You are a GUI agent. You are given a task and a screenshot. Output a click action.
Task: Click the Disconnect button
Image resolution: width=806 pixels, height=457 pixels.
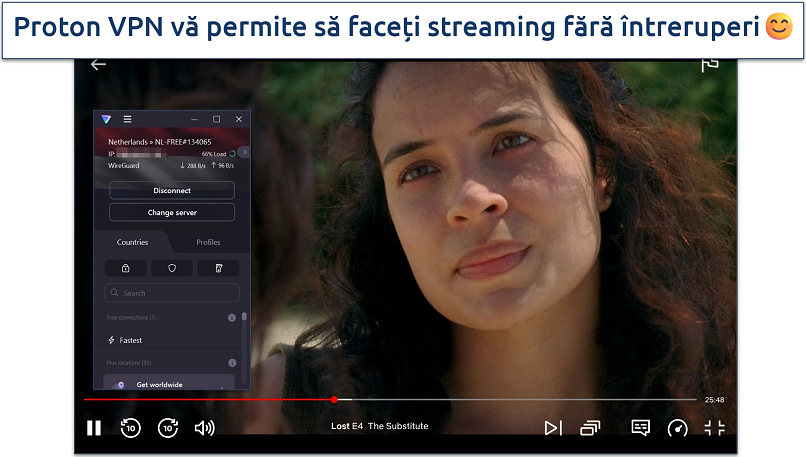(x=172, y=190)
